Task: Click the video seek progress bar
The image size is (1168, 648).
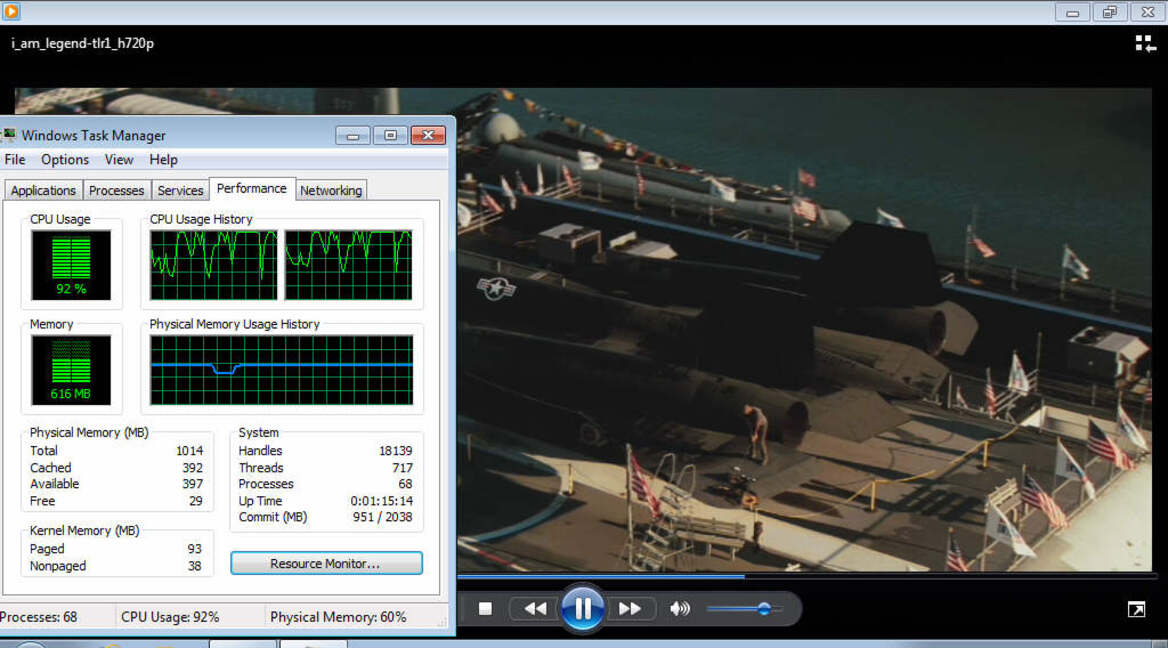Action: tap(806, 576)
